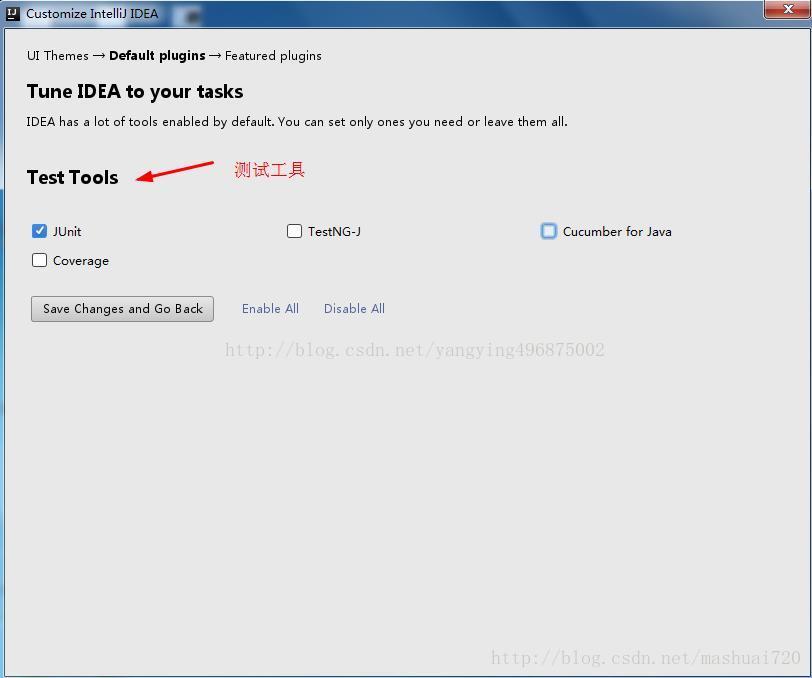Click the Coverage label text
812x678 pixels.
coord(80,260)
